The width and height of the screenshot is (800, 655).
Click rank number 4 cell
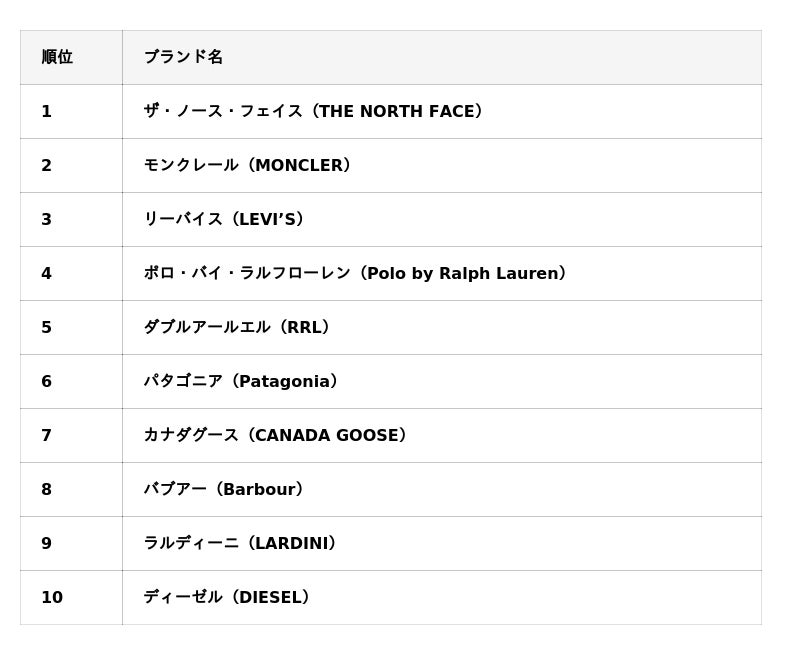point(47,273)
